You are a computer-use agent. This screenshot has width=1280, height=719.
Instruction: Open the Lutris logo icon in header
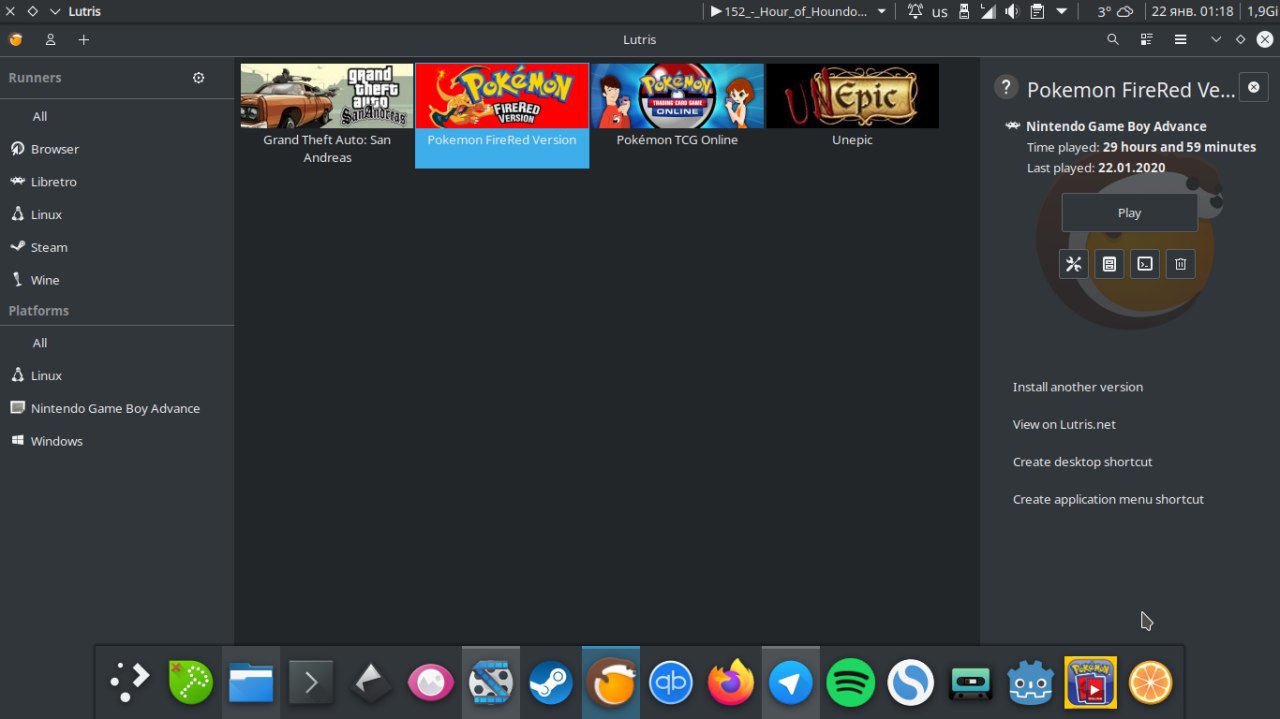(15, 40)
